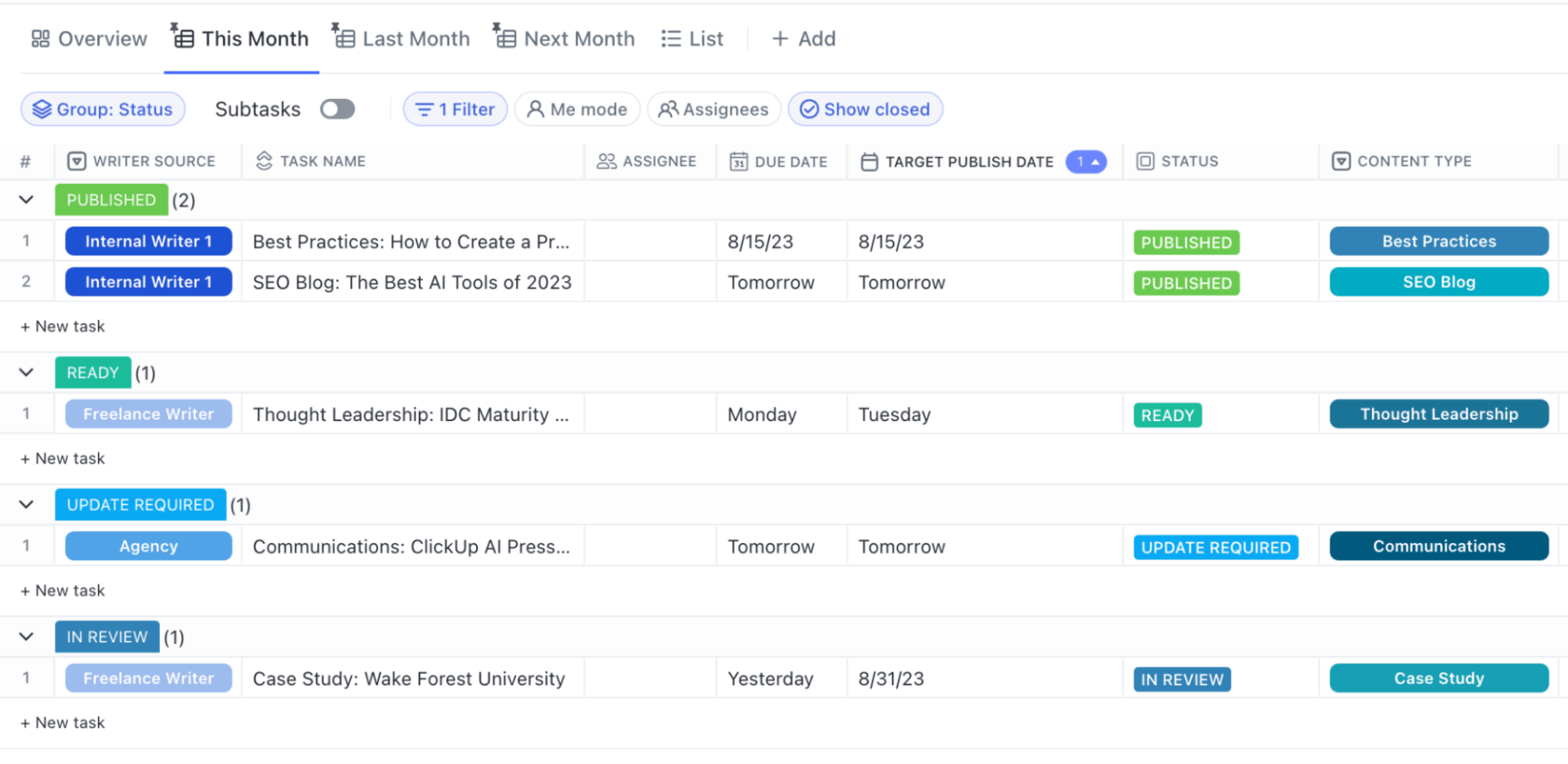Click the IN REVIEW group header label
The height and width of the screenshot is (764, 1568).
[x=107, y=637]
